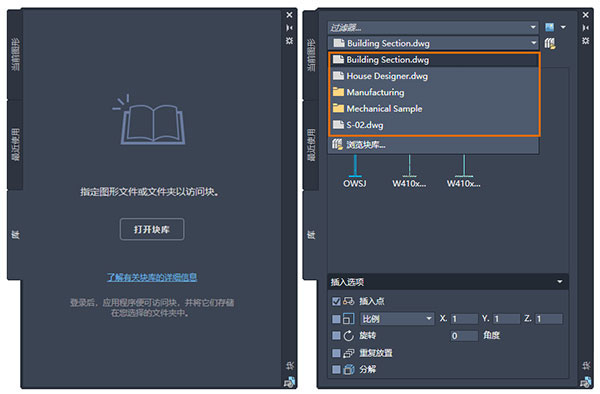The height and width of the screenshot is (394, 600).
Task: Click the 角度 rotation angle field
Action: click(x=464, y=336)
